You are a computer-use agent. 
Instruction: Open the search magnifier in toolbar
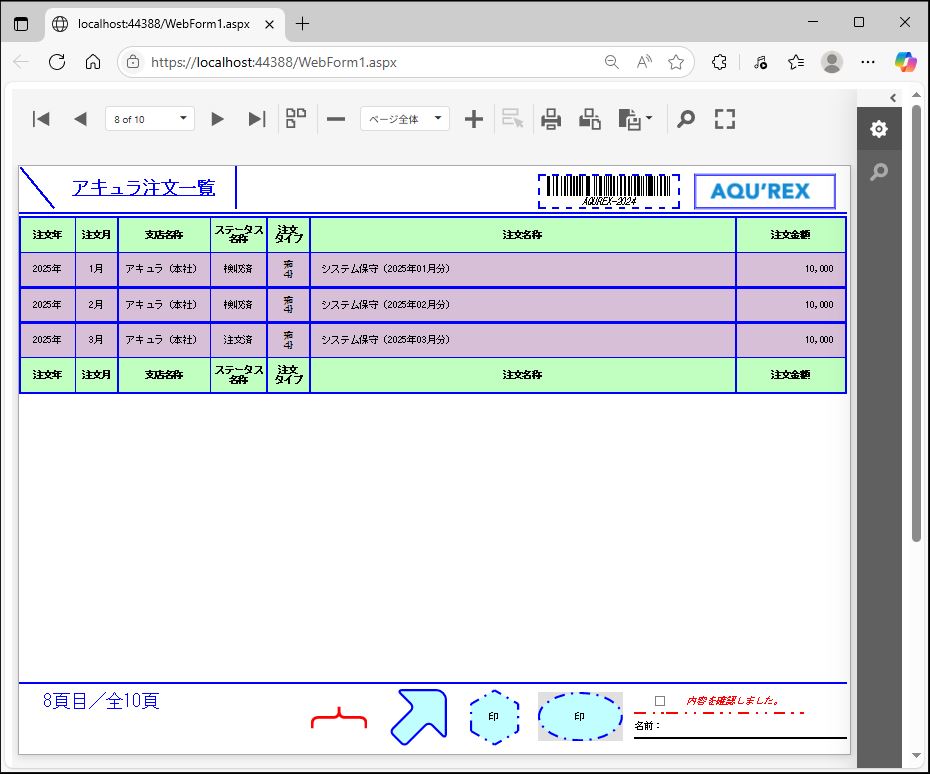(x=685, y=119)
